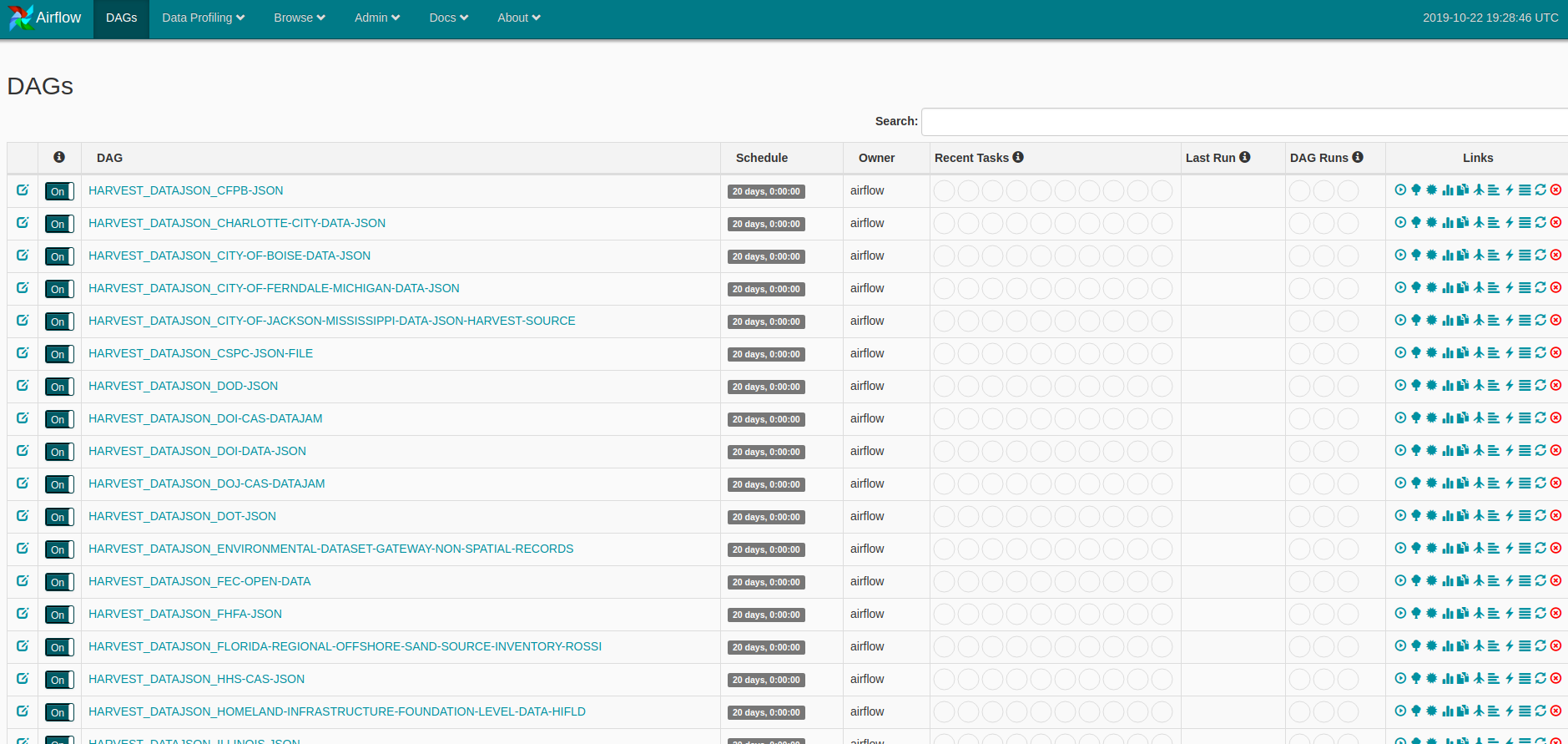
Task: Click info icon next to Recent Tasks header
Action: pyautogui.click(x=1018, y=157)
